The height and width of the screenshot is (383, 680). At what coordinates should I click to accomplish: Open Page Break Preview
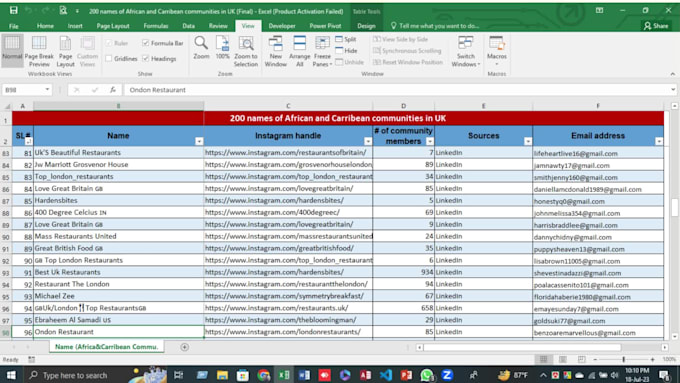click(39, 51)
